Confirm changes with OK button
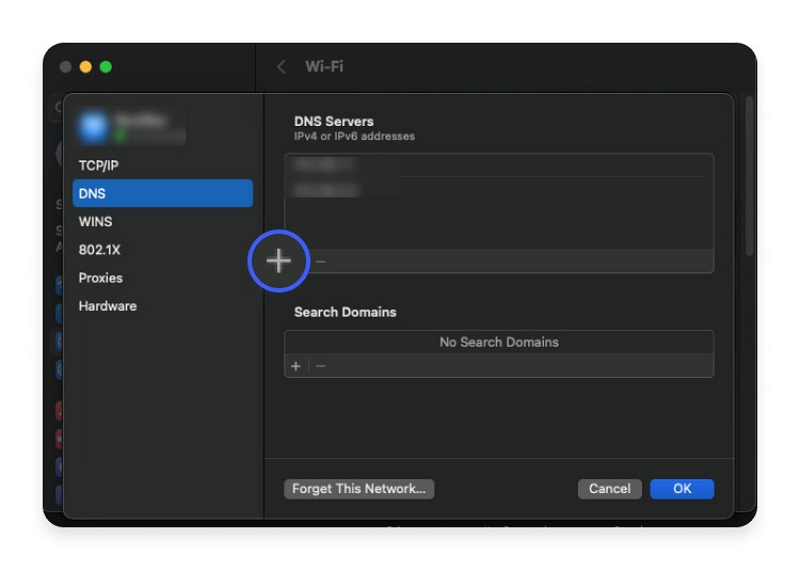The image size is (800, 570). pyautogui.click(x=682, y=488)
